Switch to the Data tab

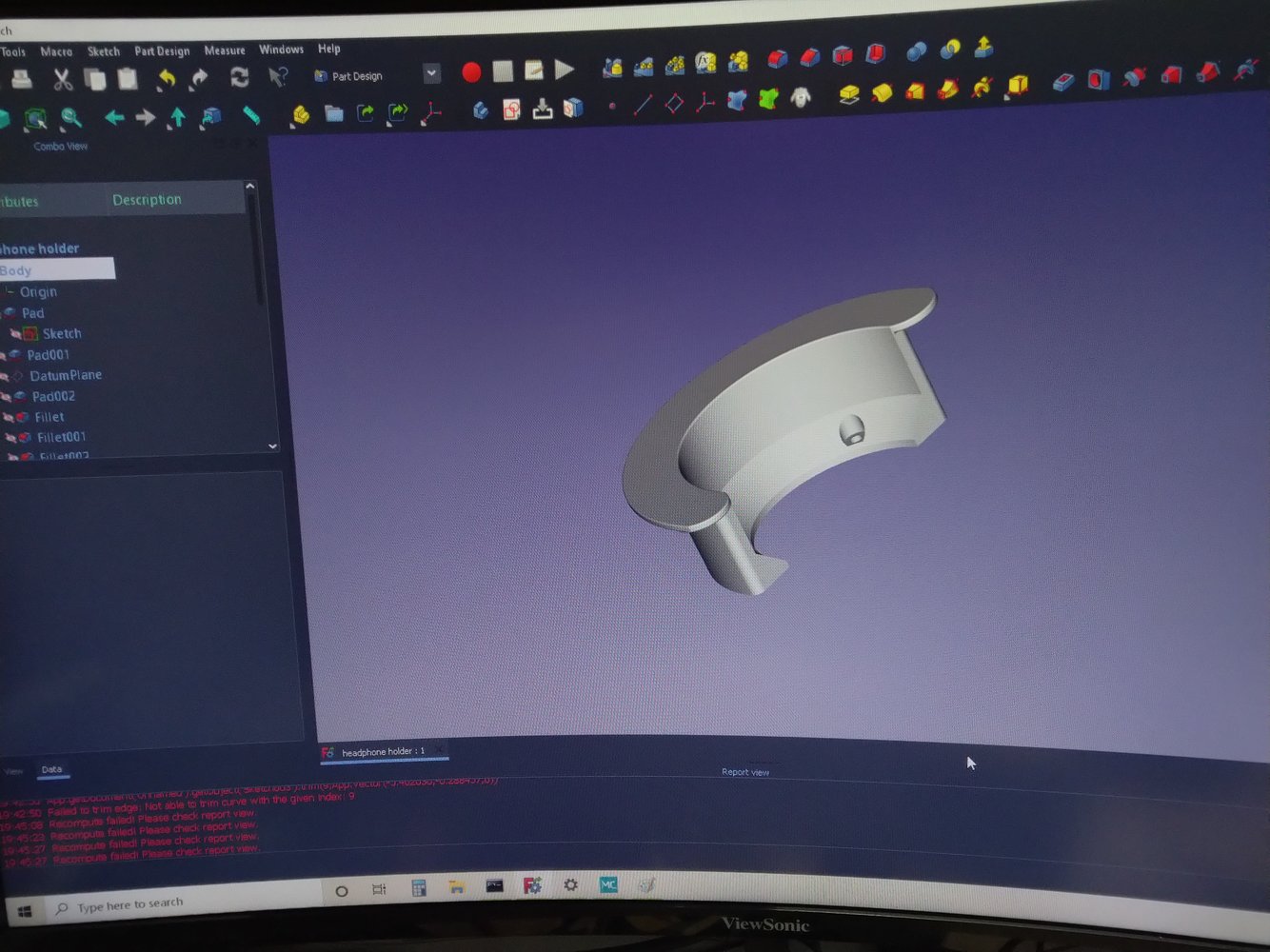click(51, 769)
